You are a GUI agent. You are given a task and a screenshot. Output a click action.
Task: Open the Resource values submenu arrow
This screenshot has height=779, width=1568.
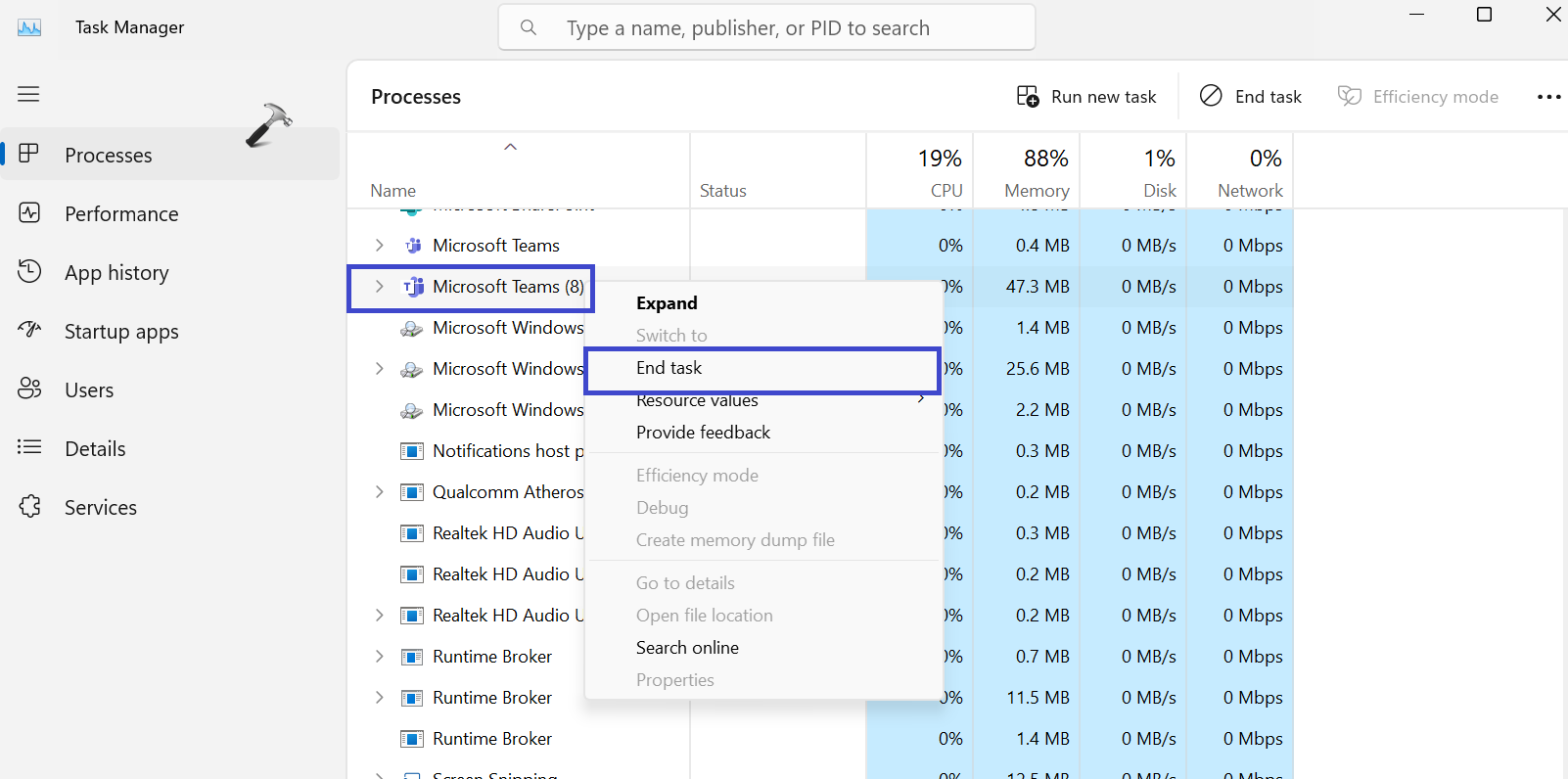[x=921, y=399]
